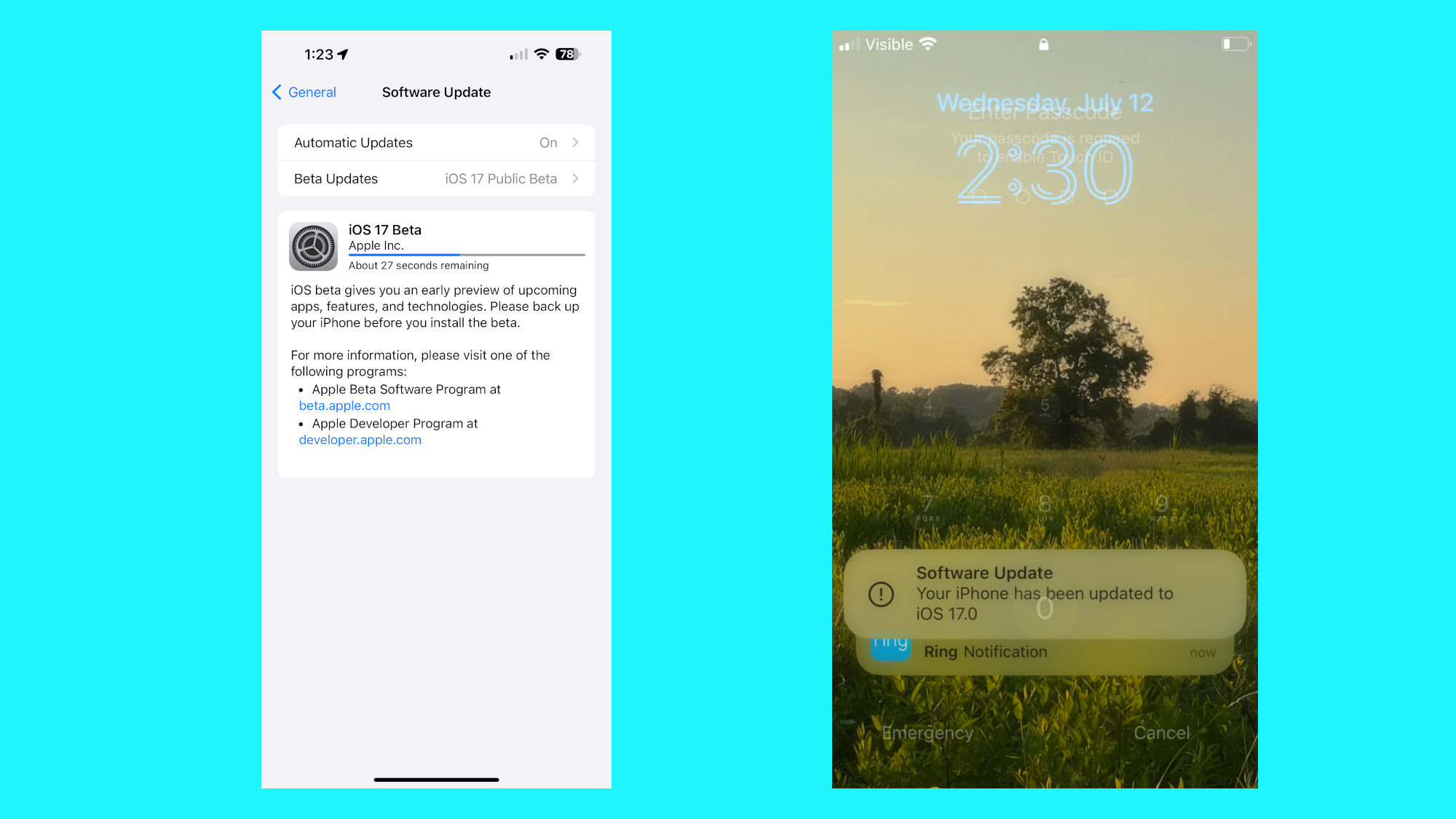Enable or disable iOS 17 Public Beta updates
This screenshot has width=1456, height=819.
tap(436, 178)
